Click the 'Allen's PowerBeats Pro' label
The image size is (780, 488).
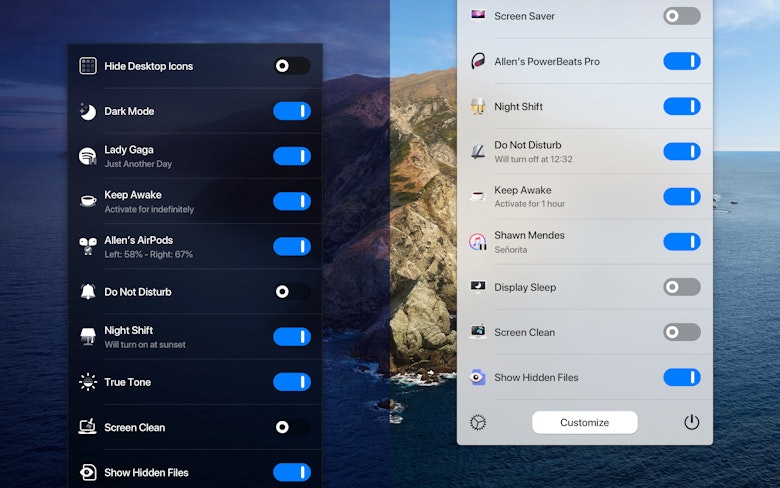click(x=547, y=62)
